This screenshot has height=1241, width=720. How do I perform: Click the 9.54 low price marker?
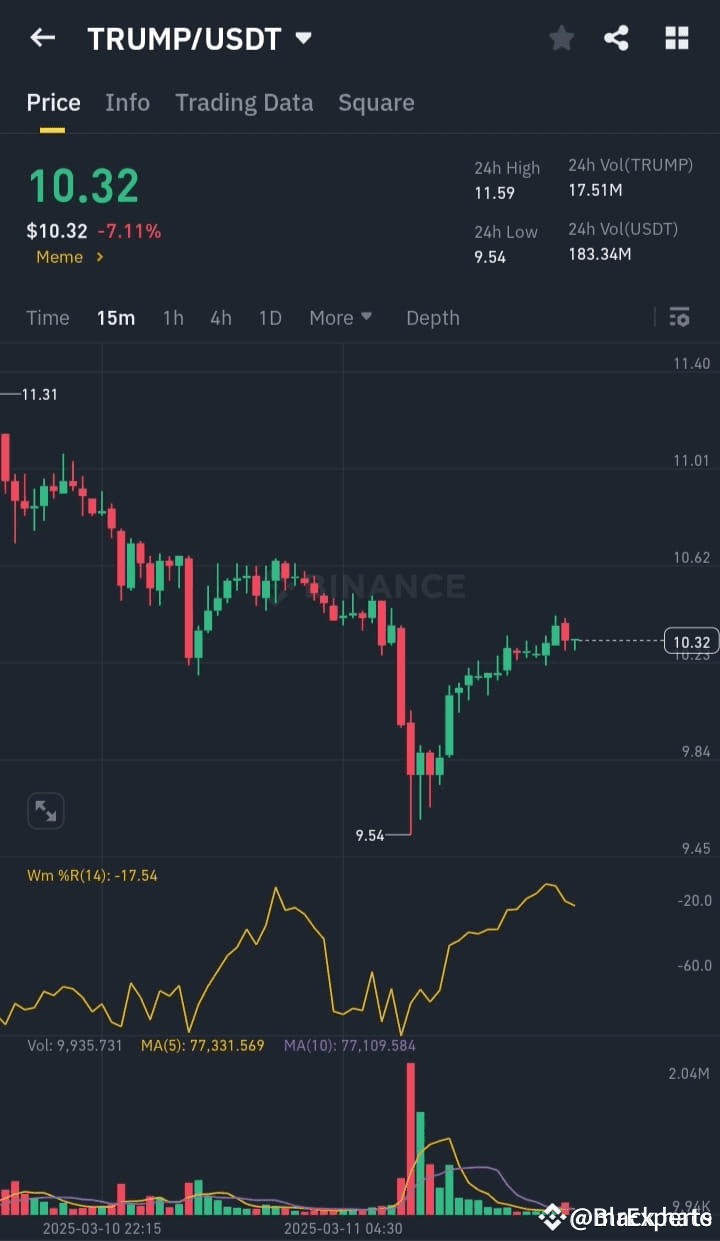pyautogui.click(x=370, y=835)
